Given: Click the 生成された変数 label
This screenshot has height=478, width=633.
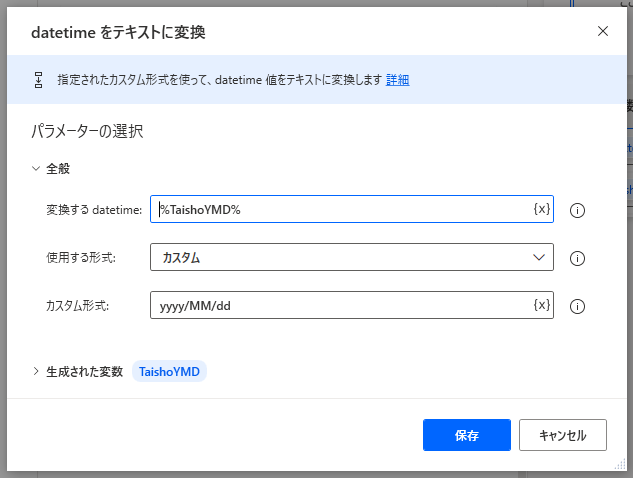Looking at the screenshot, I should click(84, 371).
